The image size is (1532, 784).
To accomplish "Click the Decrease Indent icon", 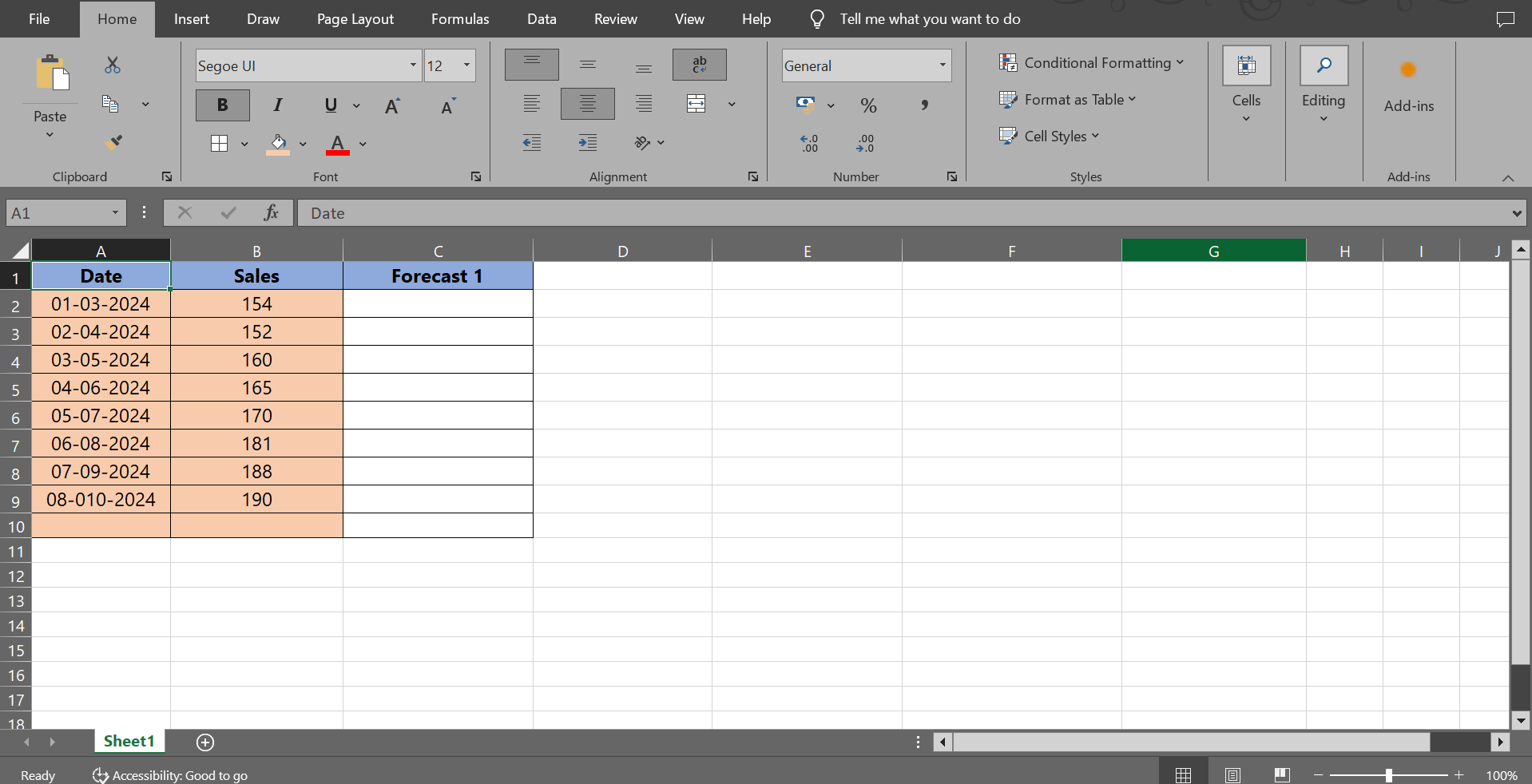I will pos(530,142).
